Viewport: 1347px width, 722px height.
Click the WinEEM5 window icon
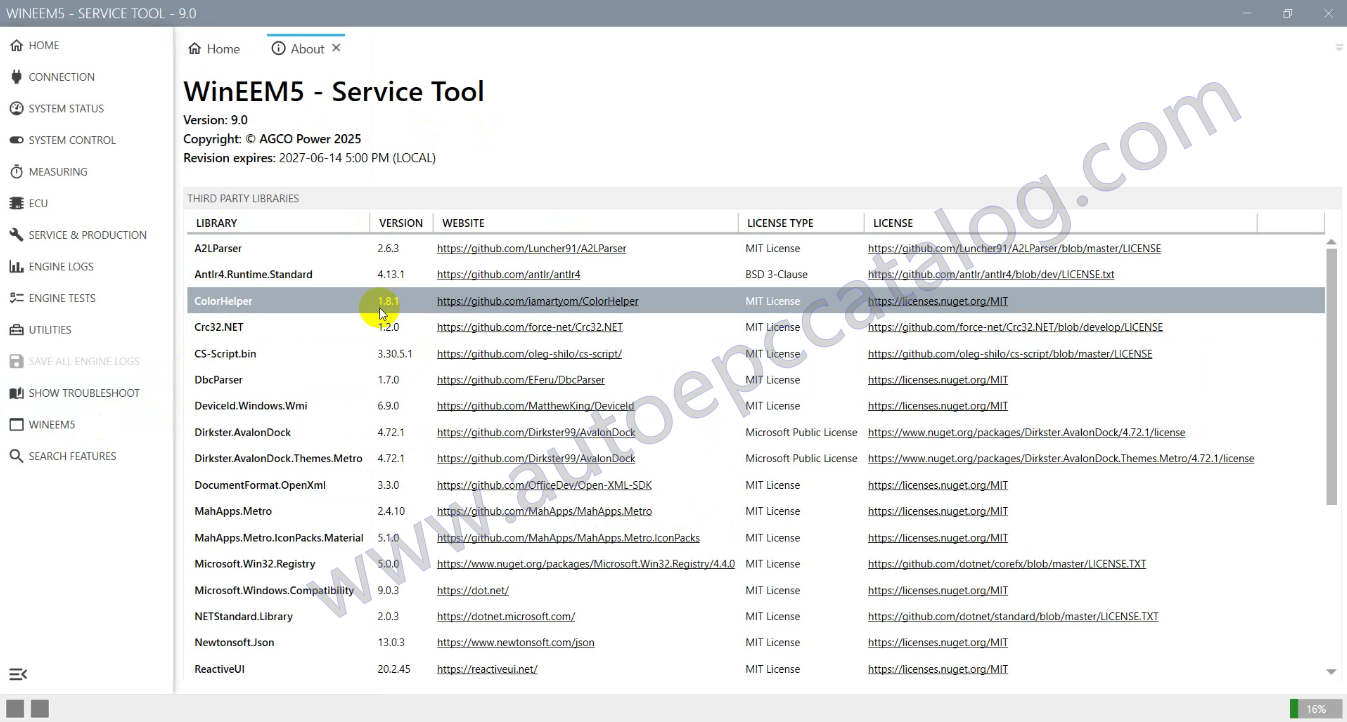pyautogui.click(x=16, y=425)
